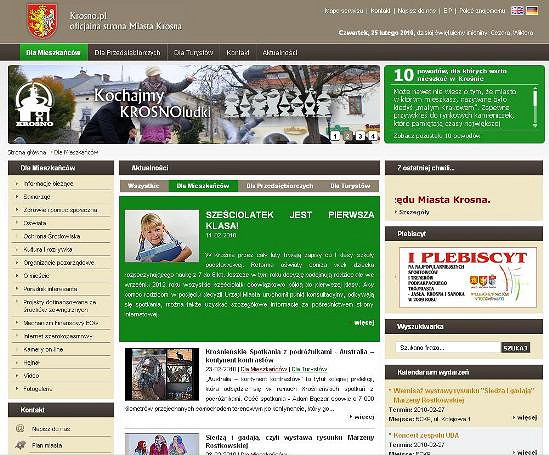This screenshot has height=455, width=549.
Task: Open Sześciolatek jest pierwsza klasa headline
Action: (290, 220)
